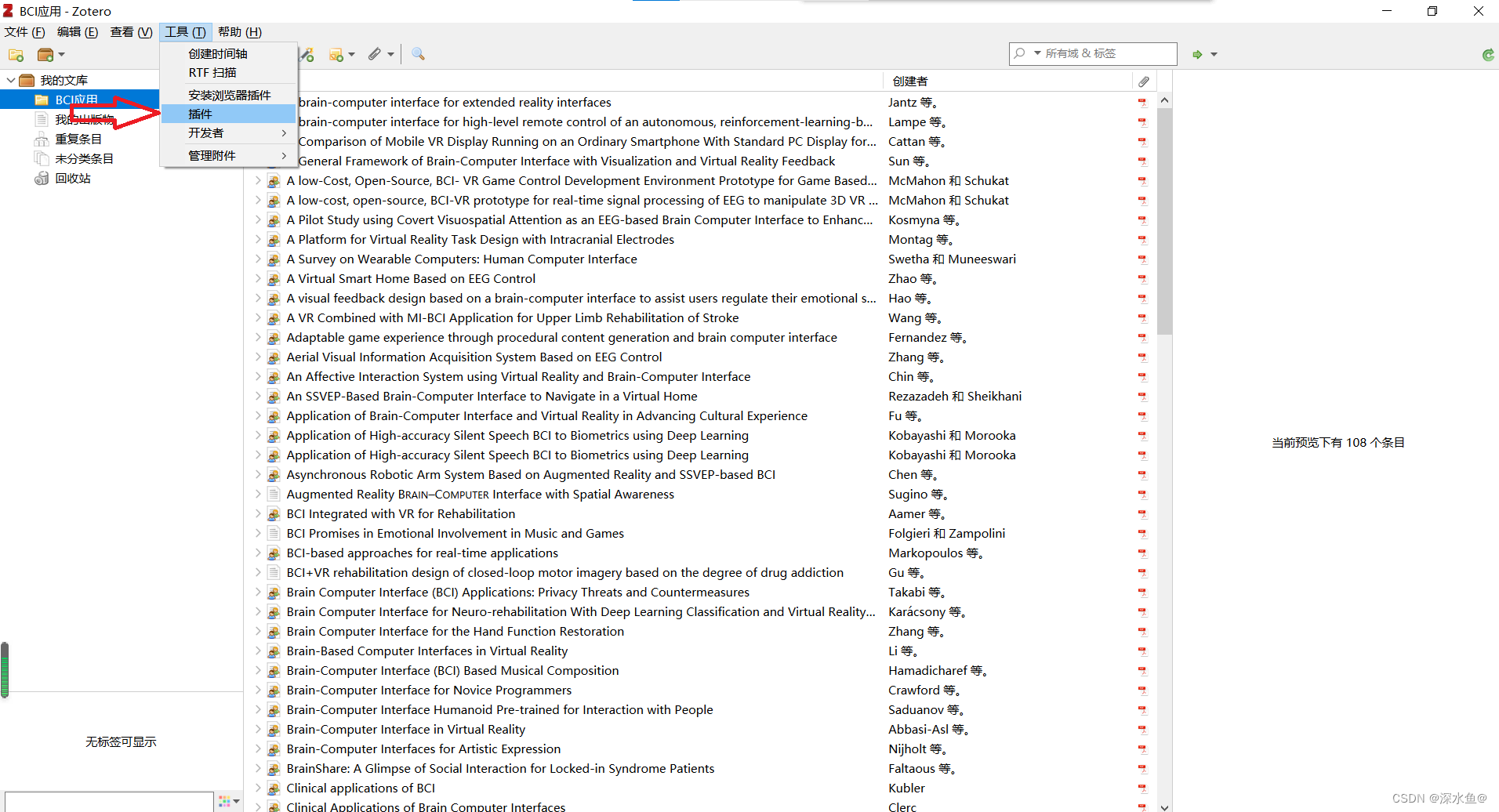Screen dimensions: 1499x812
Task: Click PDF icon in the Kubler row
Action: click(1143, 788)
